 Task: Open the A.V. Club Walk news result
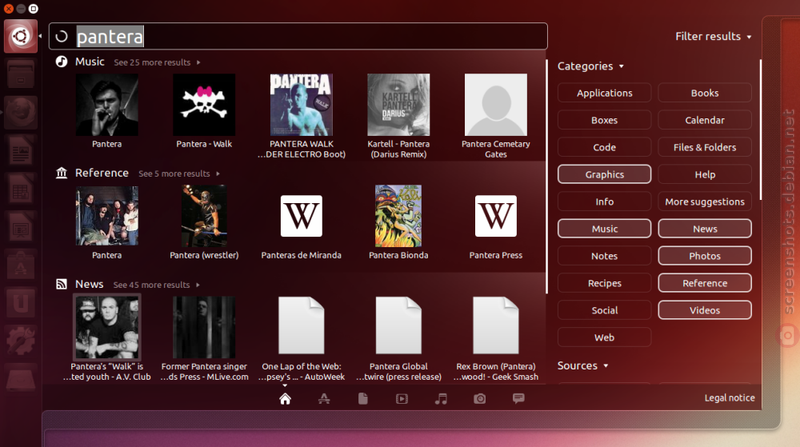point(107,327)
